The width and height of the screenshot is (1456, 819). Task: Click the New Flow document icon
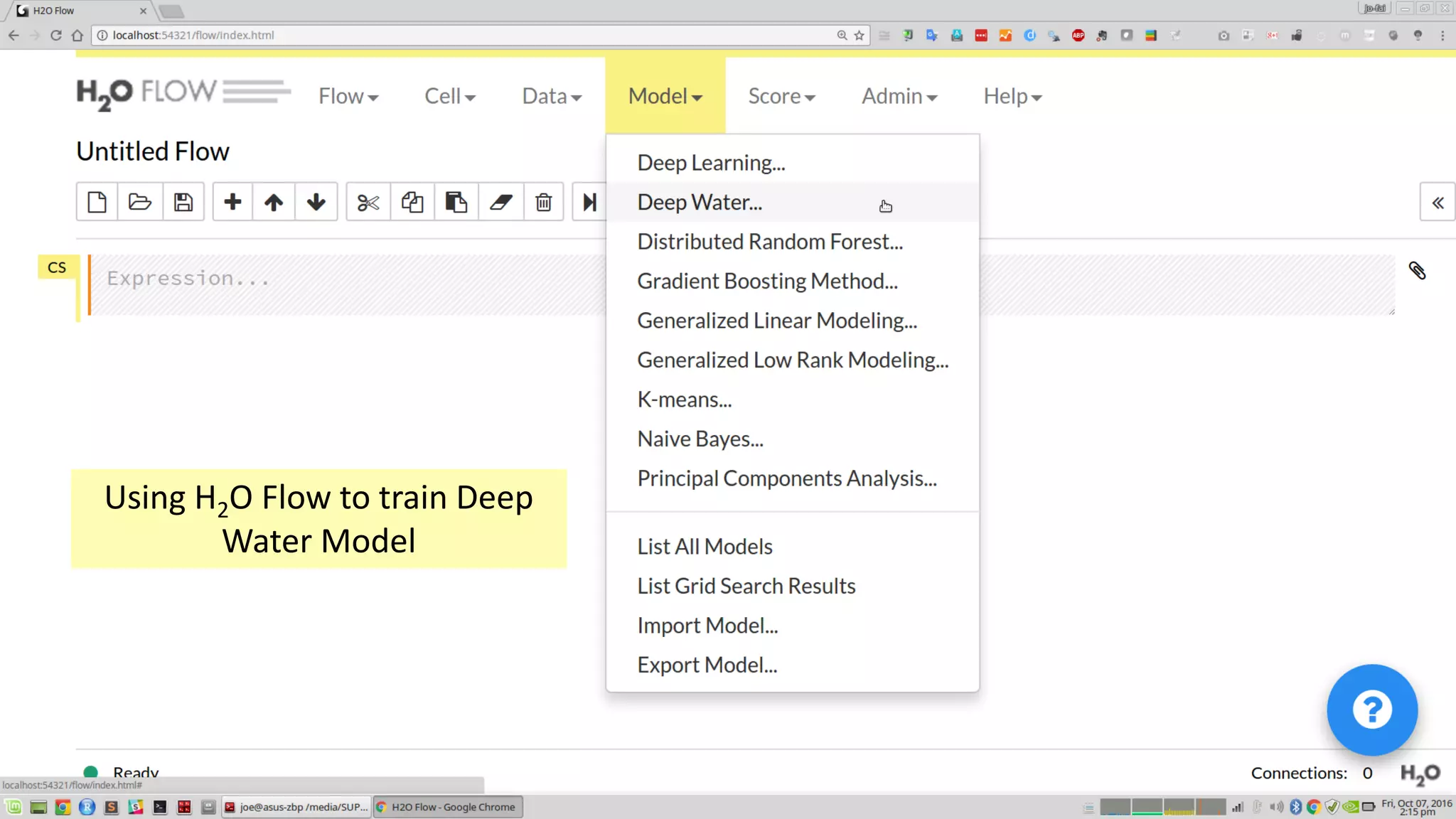97,203
